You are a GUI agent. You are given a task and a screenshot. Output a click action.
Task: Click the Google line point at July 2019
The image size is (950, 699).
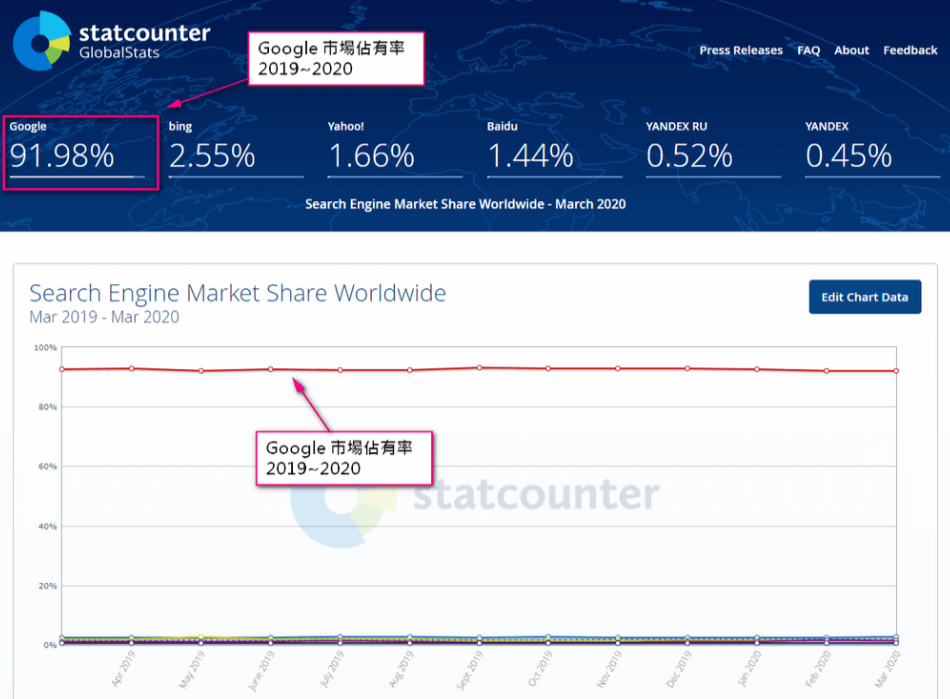(x=340, y=370)
